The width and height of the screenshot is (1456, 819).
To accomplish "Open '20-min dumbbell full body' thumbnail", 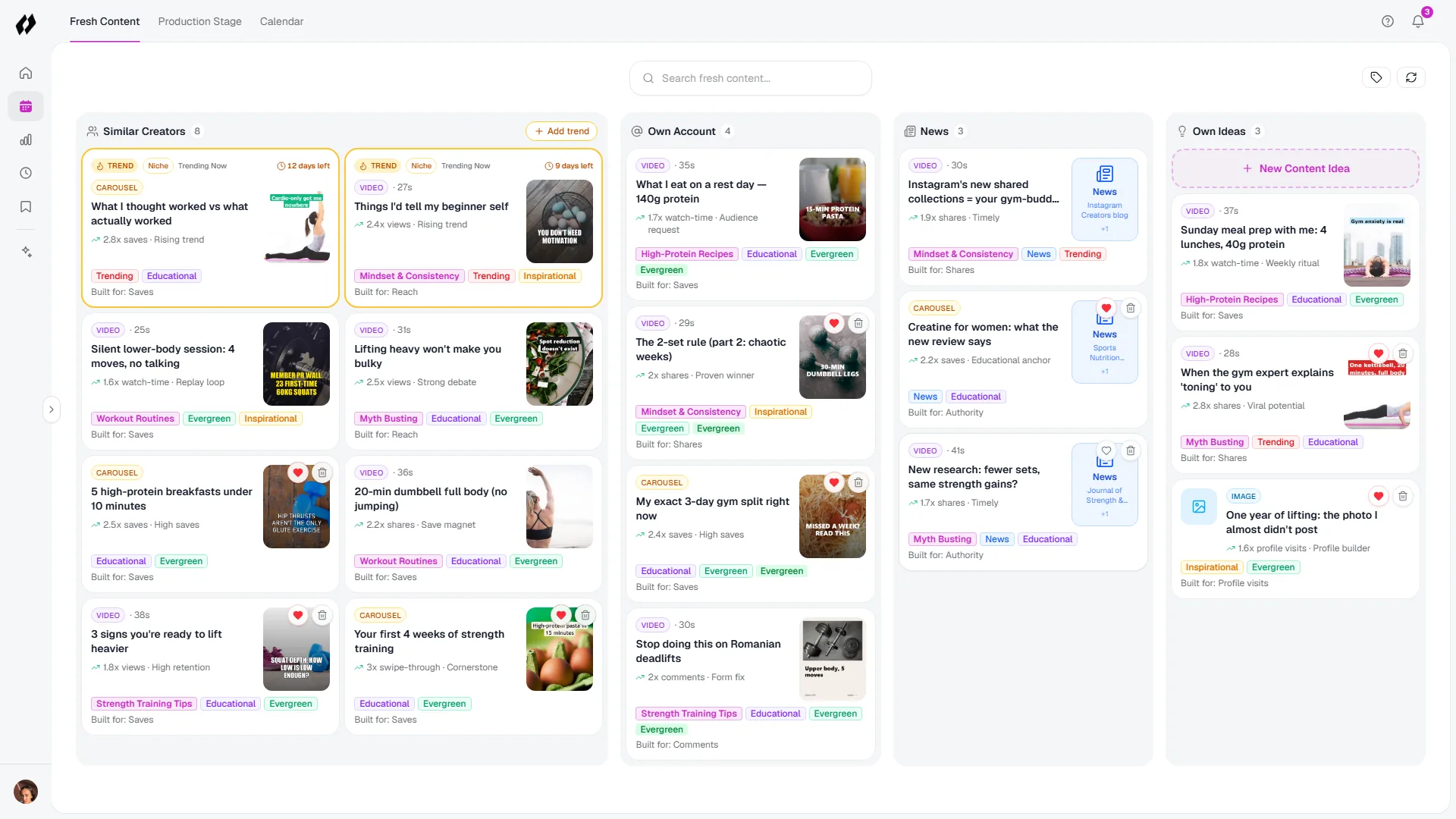I will 560,507.
